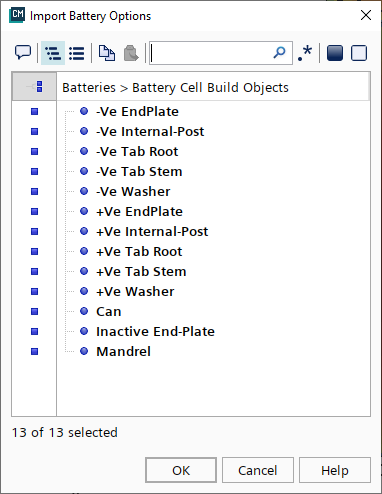Image resolution: width=382 pixels, height=494 pixels.
Task: Toggle the regular expression filter icon
Action: click(x=305, y=53)
